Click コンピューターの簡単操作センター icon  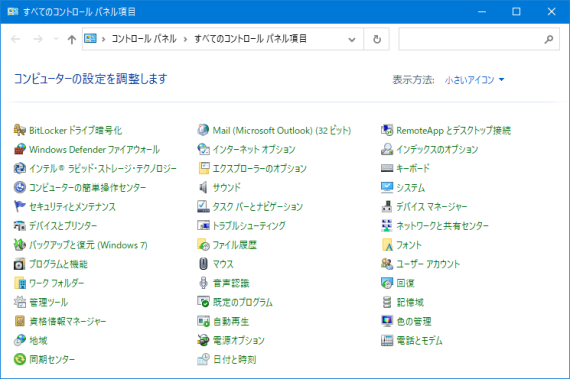pos(20,188)
